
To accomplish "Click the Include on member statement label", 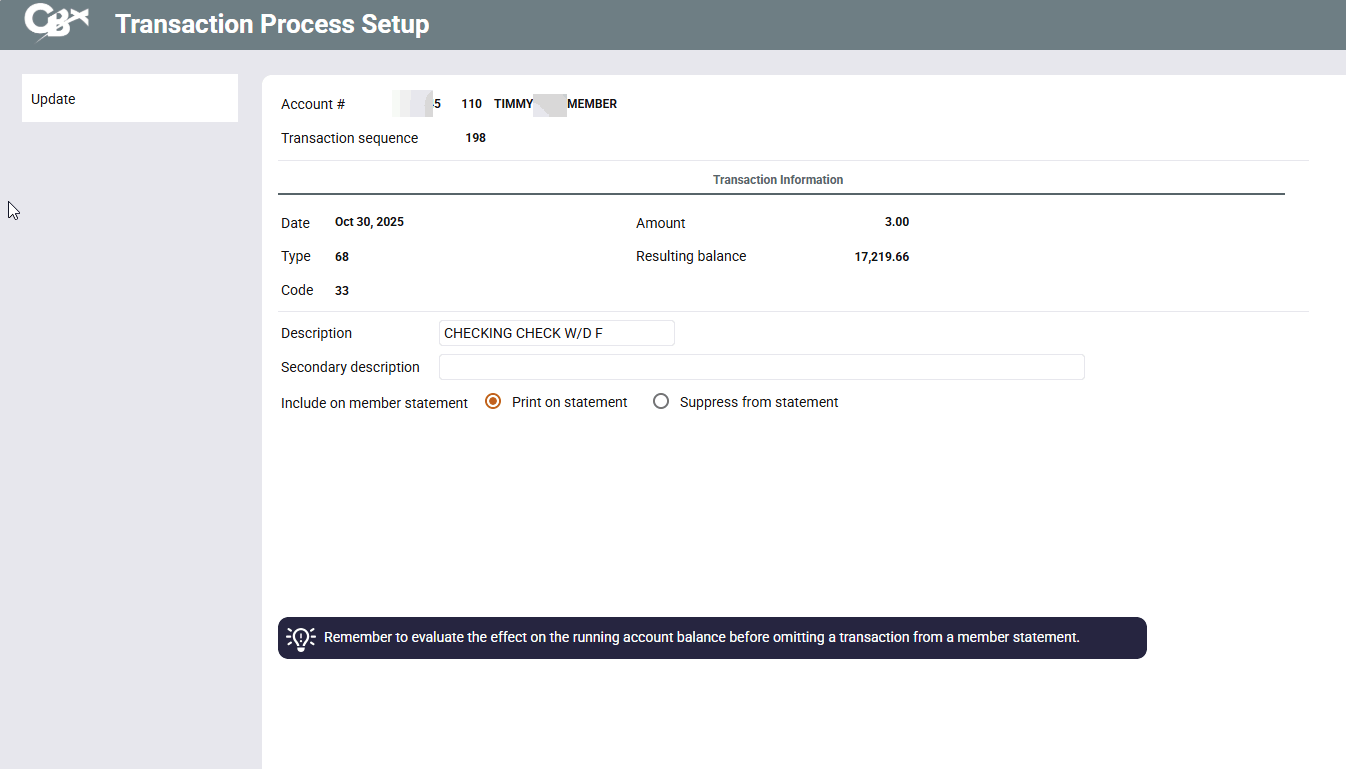I will click(x=374, y=403).
